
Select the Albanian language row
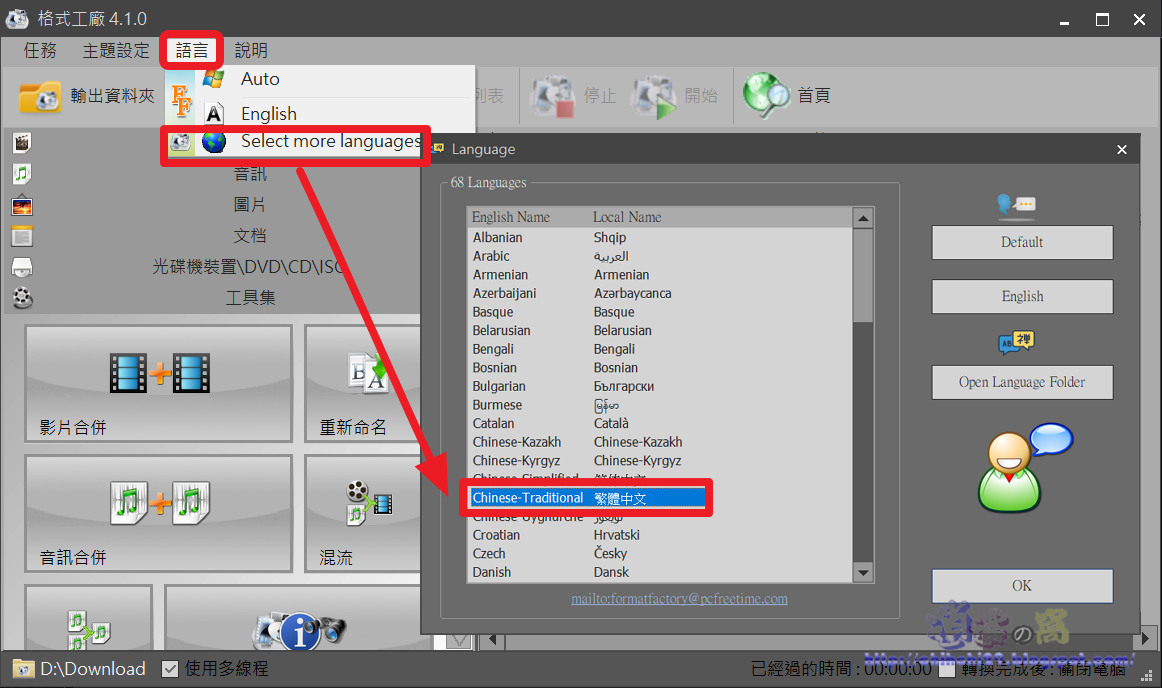pyautogui.click(x=661, y=237)
